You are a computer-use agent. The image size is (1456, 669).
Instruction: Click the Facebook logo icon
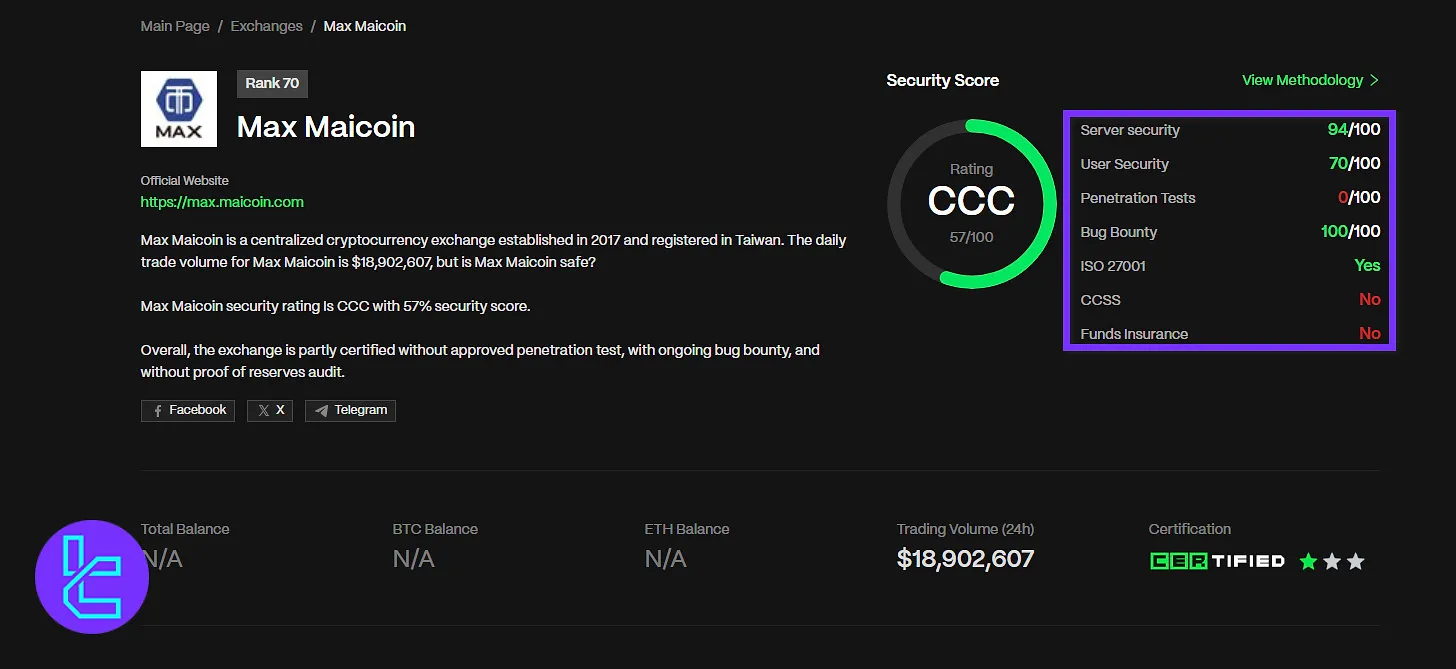coord(158,411)
